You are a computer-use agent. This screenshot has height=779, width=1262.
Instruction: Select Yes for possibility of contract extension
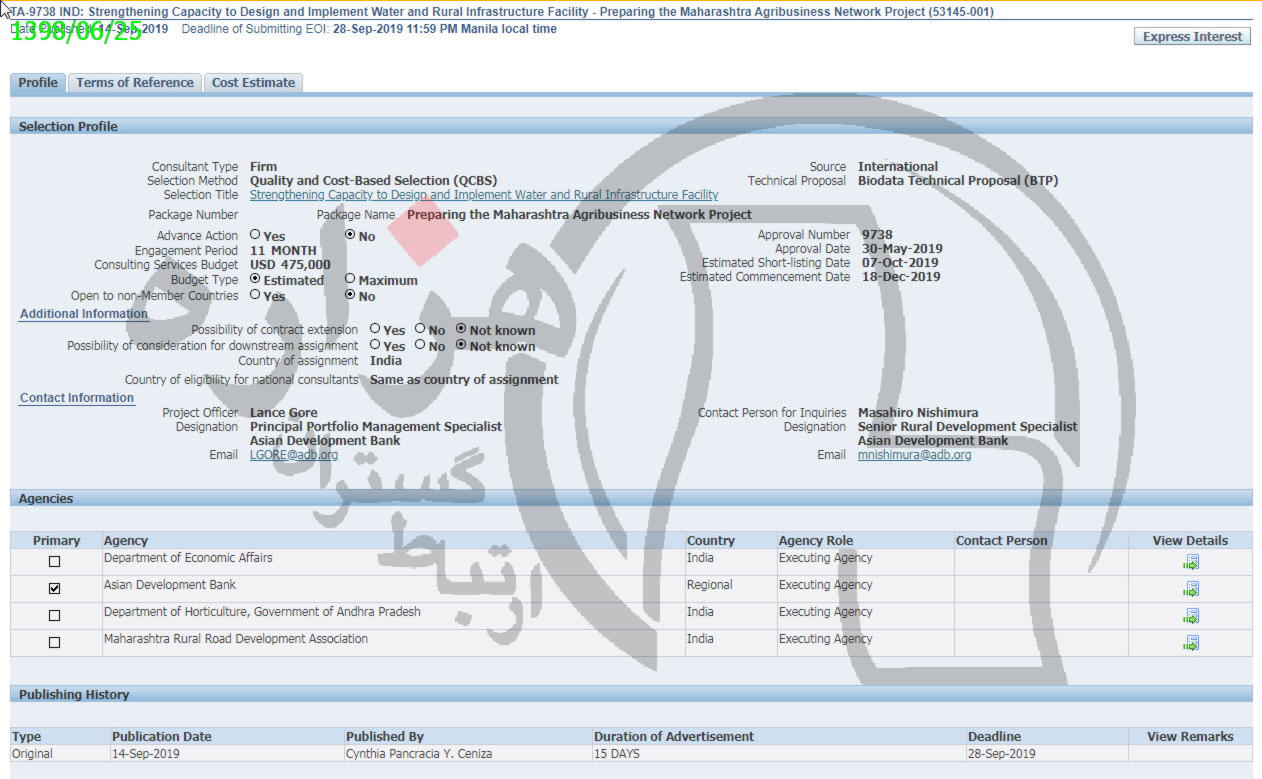[x=375, y=329]
